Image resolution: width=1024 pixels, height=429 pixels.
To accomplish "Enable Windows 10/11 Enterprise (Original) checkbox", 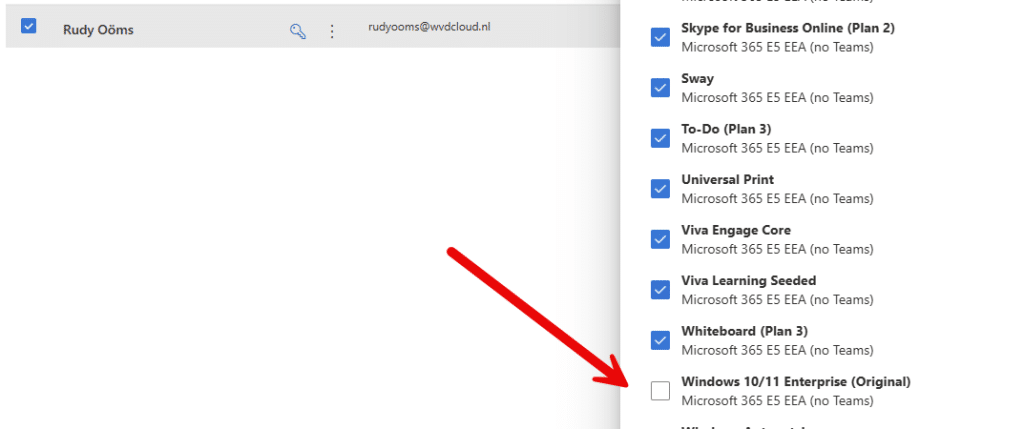I will point(660,390).
